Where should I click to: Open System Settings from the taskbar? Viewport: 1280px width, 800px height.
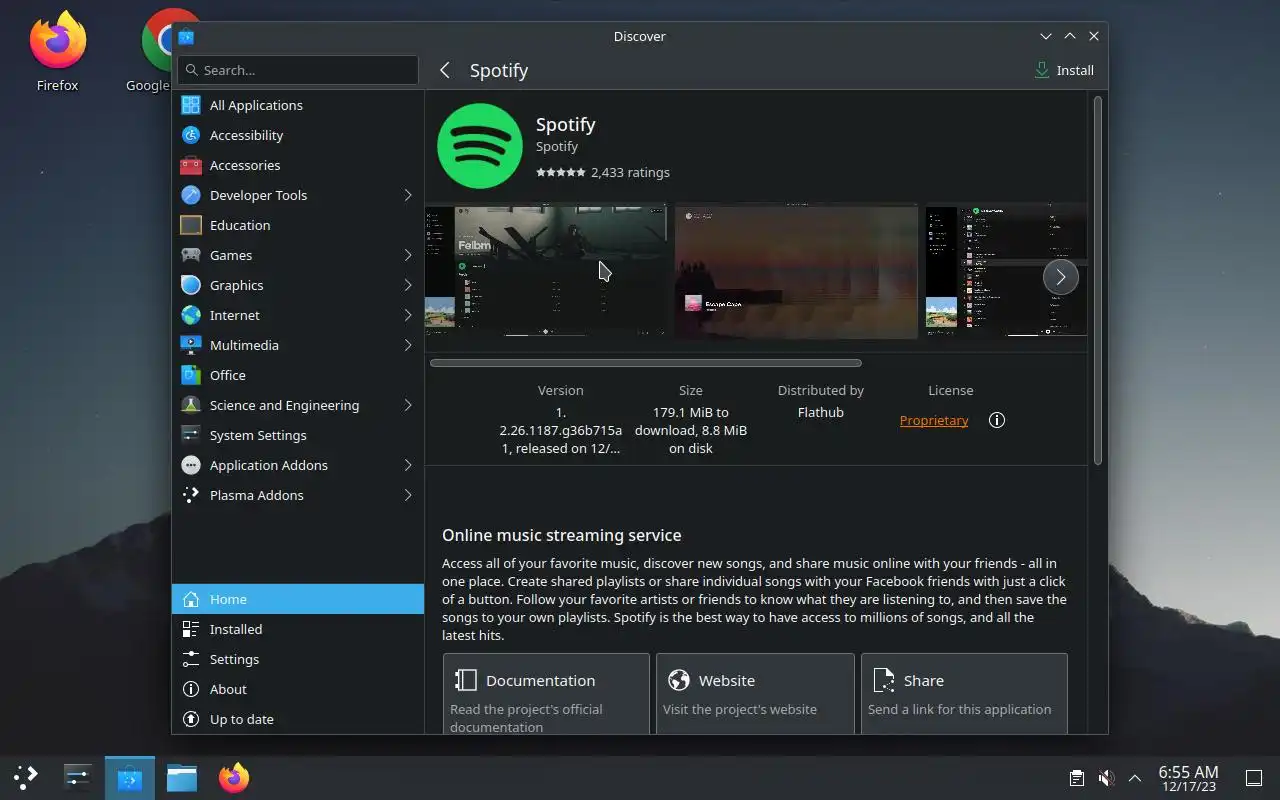coord(78,777)
